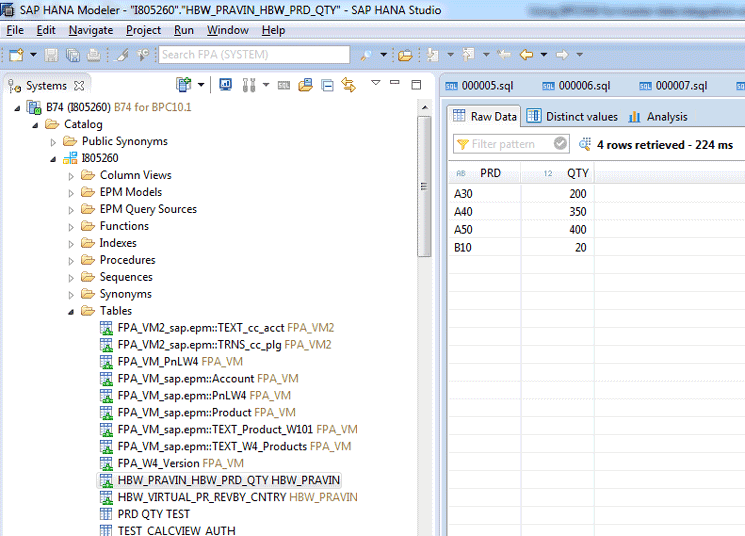Click the Filter pattern input field
Screen dimensions: 745x536
pos(508,144)
